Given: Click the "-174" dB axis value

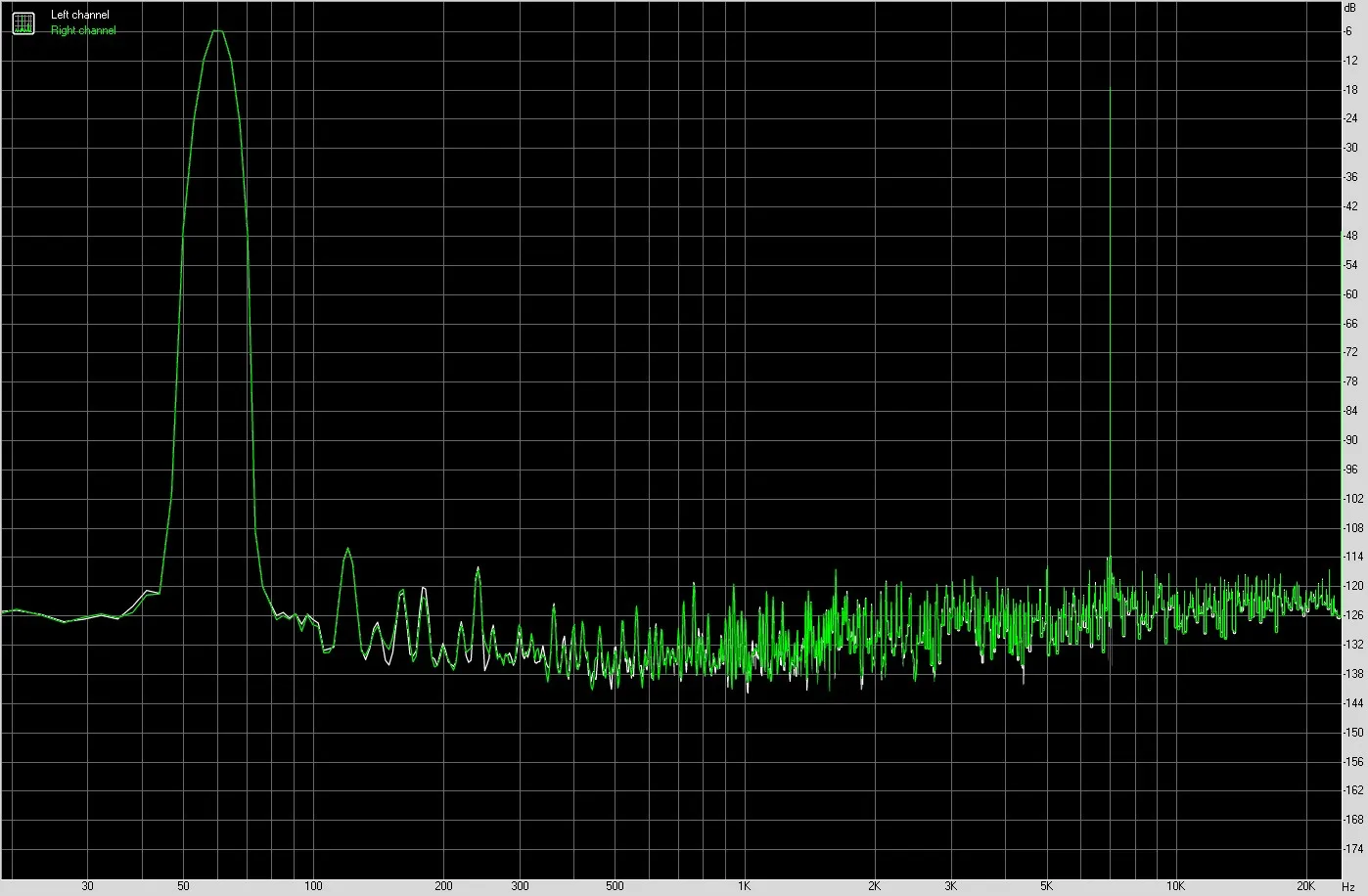Looking at the screenshot, I should (x=1353, y=849).
